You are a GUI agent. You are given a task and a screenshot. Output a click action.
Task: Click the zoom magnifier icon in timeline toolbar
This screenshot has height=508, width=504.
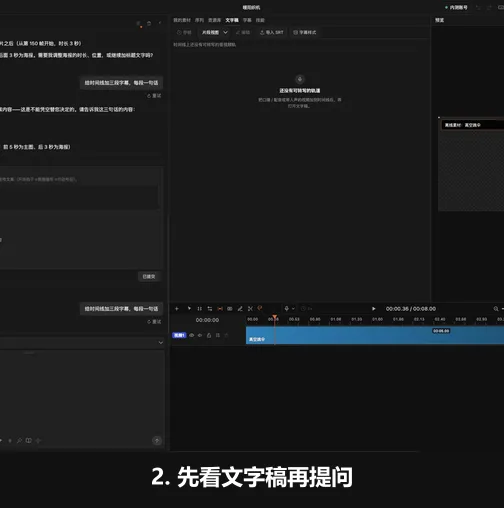[496, 309]
